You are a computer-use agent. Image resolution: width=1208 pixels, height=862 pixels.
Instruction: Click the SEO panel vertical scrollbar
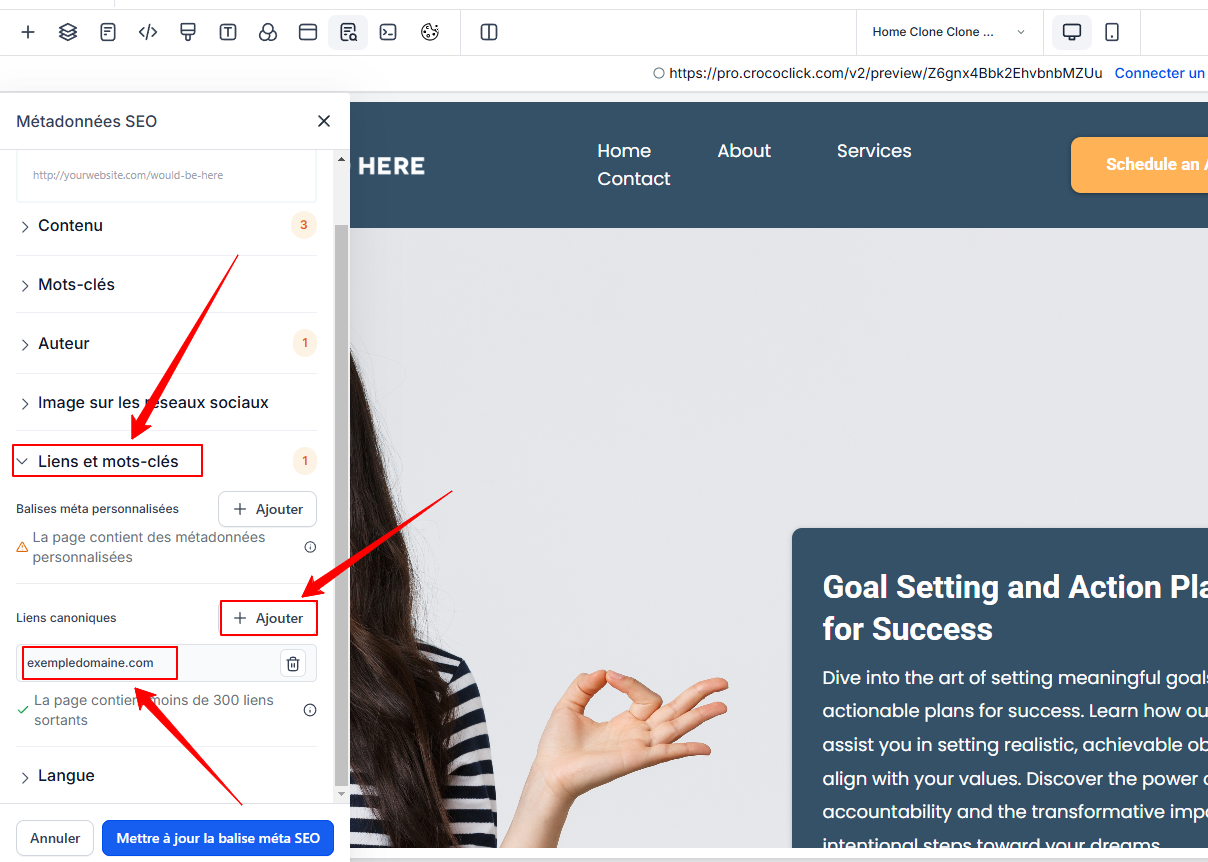click(x=341, y=500)
